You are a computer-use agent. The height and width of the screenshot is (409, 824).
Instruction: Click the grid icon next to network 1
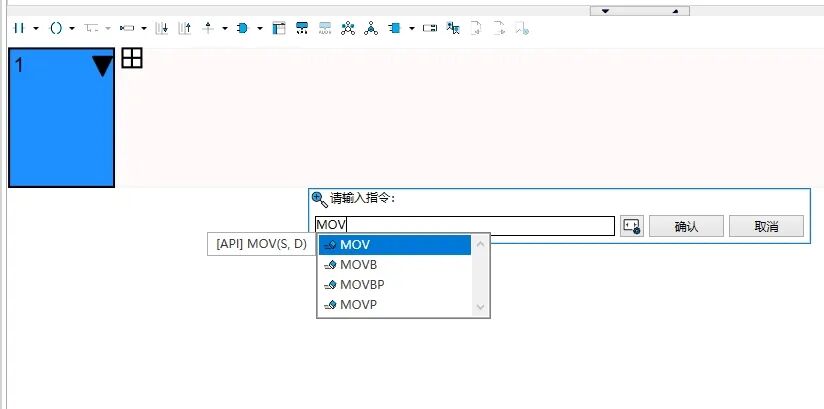click(132, 58)
